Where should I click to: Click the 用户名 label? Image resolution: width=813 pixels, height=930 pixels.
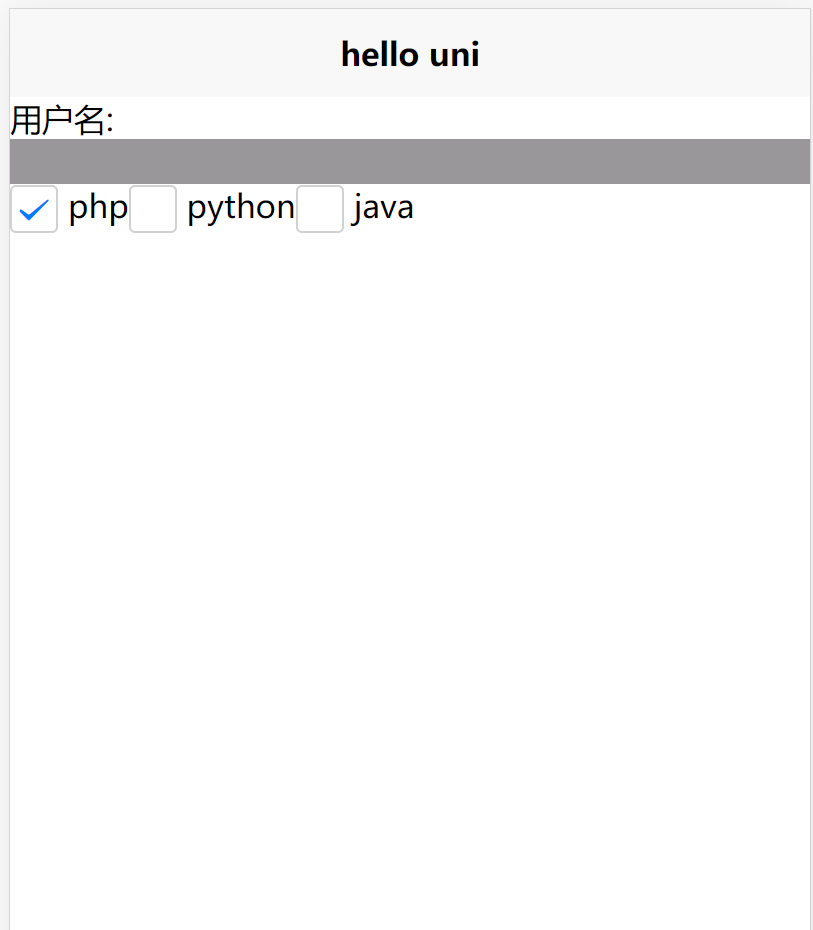[x=62, y=120]
